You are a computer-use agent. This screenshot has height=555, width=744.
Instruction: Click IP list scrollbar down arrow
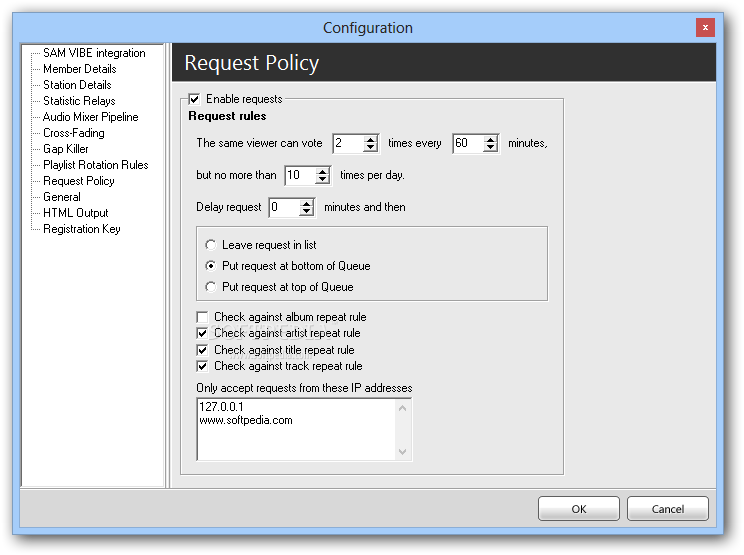tap(403, 452)
